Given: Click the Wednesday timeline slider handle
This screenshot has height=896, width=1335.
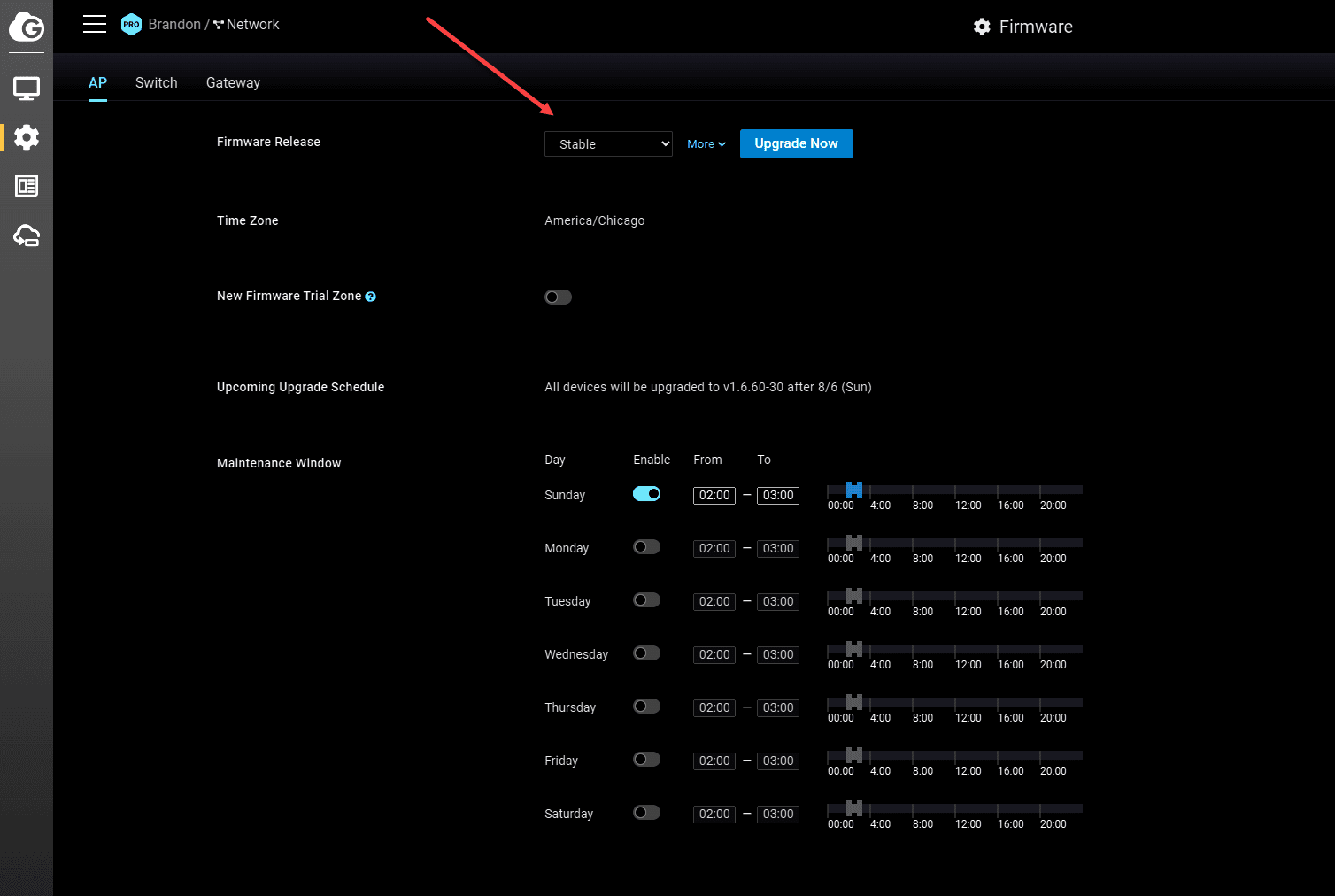Looking at the screenshot, I should tap(854, 649).
